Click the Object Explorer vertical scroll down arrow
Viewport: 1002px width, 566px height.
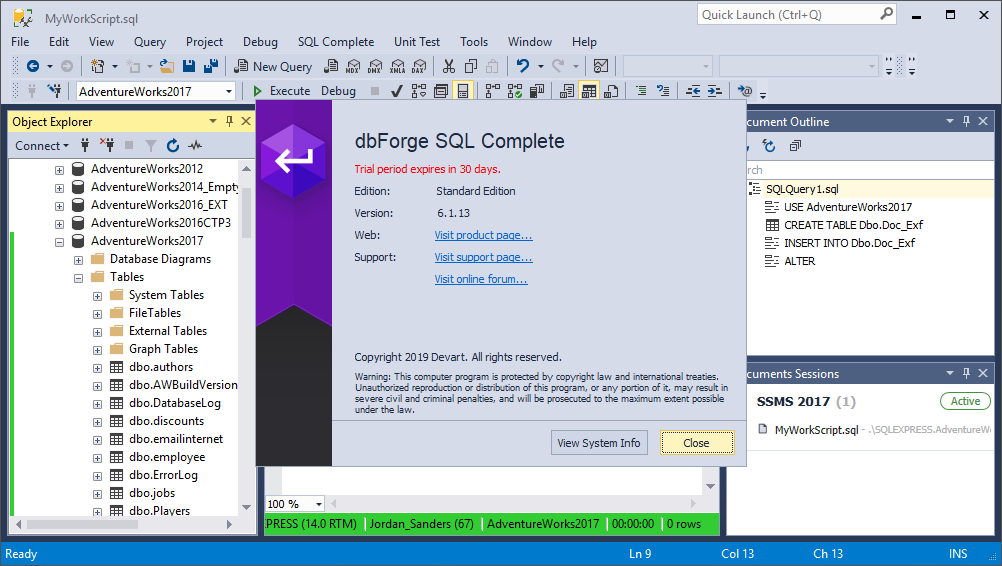246,507
